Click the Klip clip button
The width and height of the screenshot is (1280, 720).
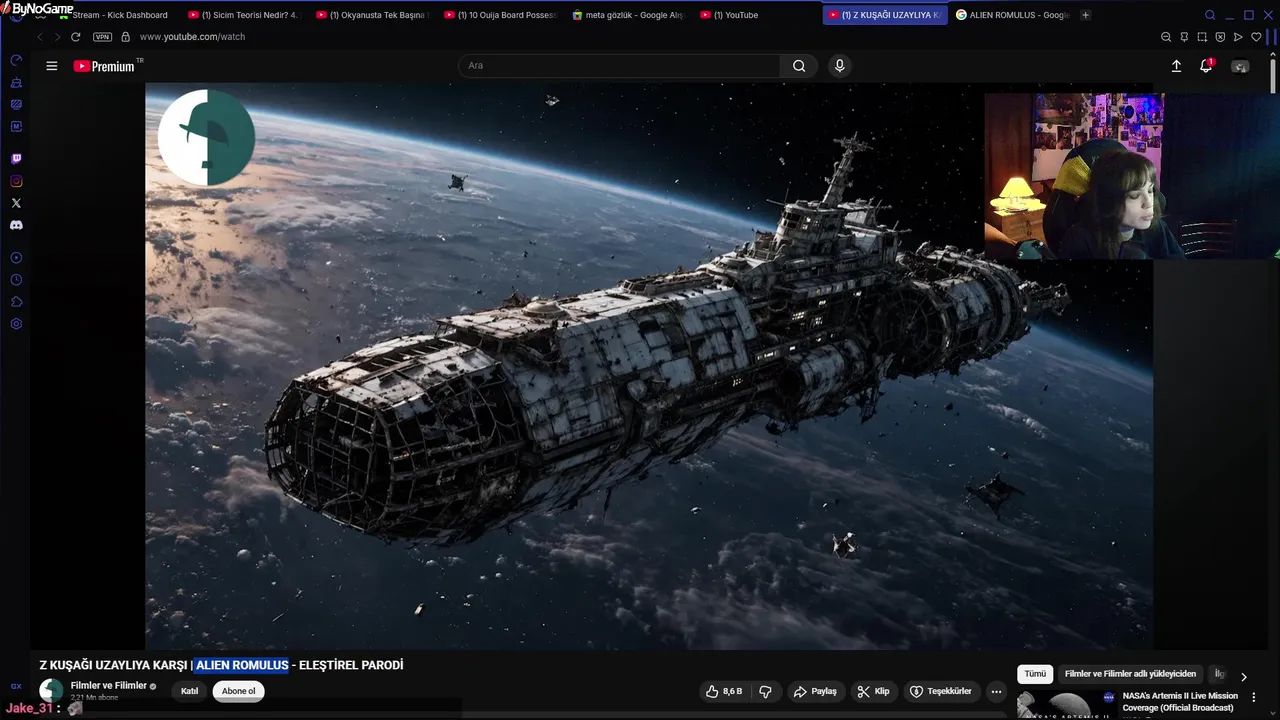(x=873, y=691)
